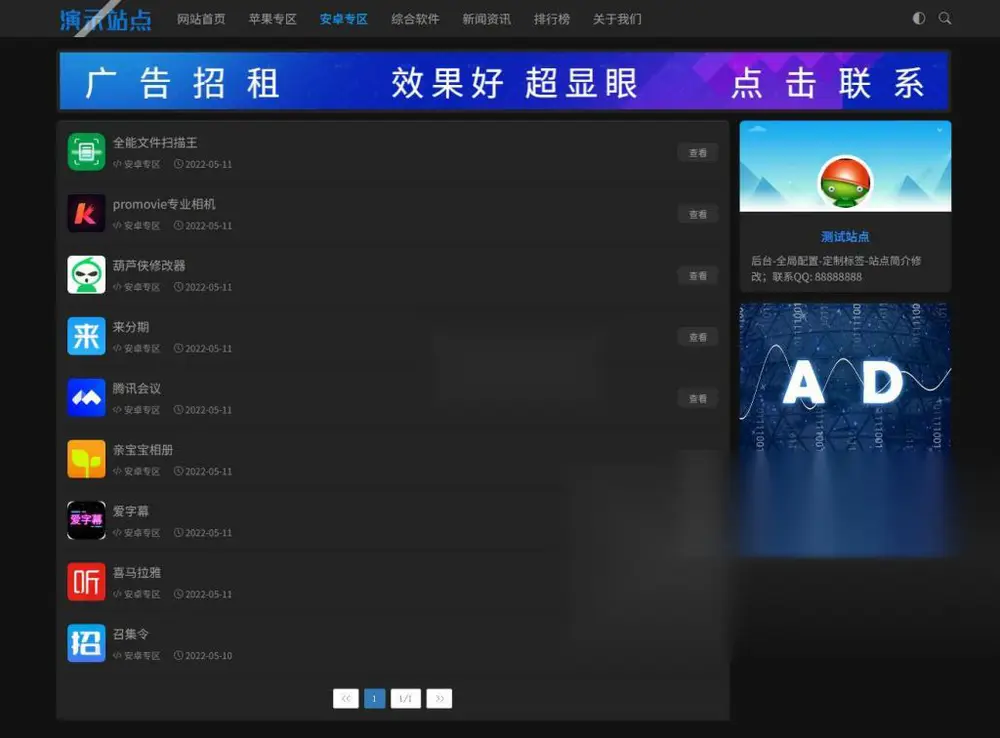
Task: Open the 葫芦侠修改器 title
Action: (149, 265)
